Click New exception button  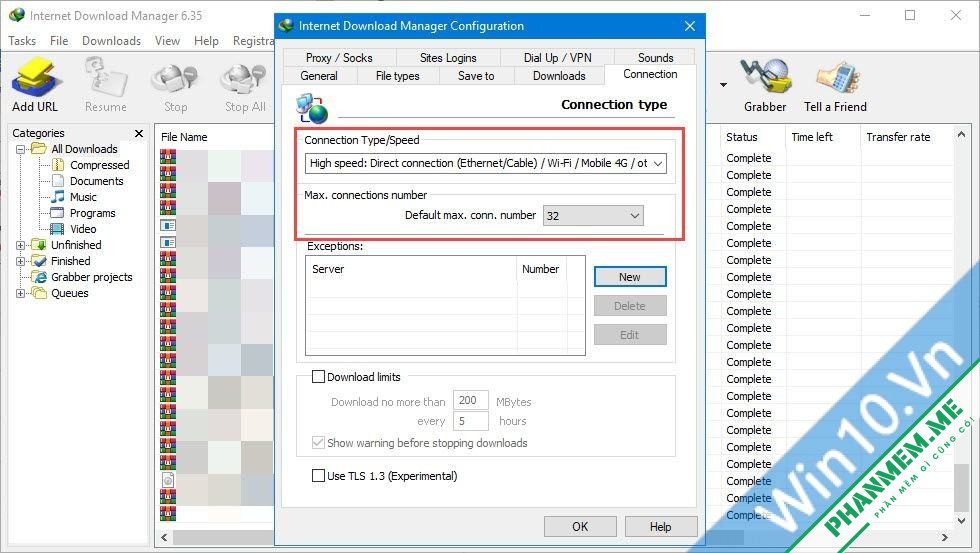pos(630,277)
